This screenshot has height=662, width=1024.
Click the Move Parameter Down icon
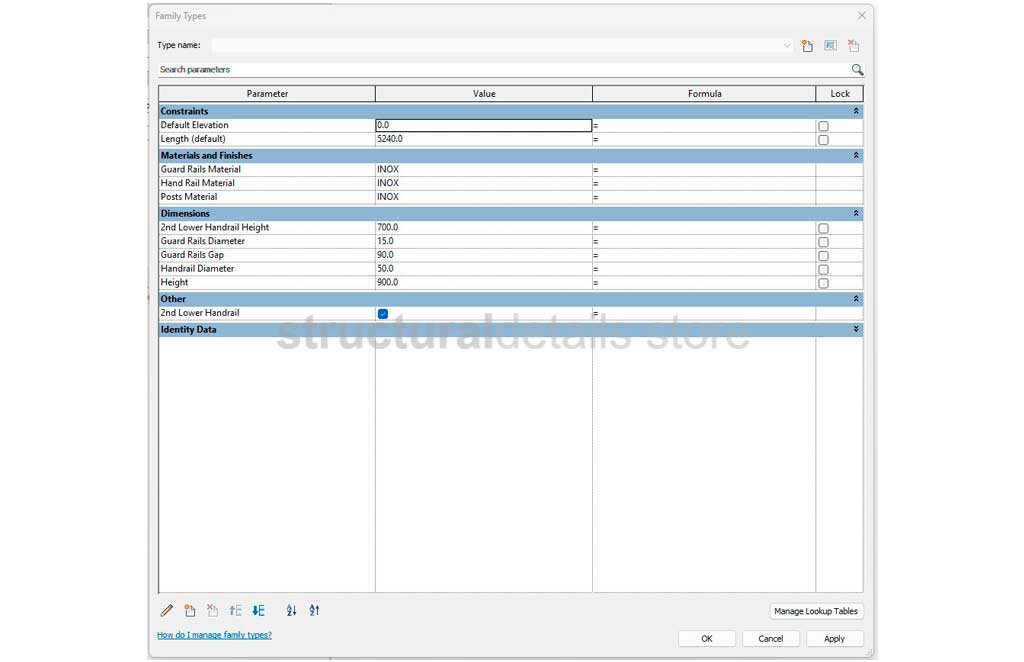coord(258,611)
